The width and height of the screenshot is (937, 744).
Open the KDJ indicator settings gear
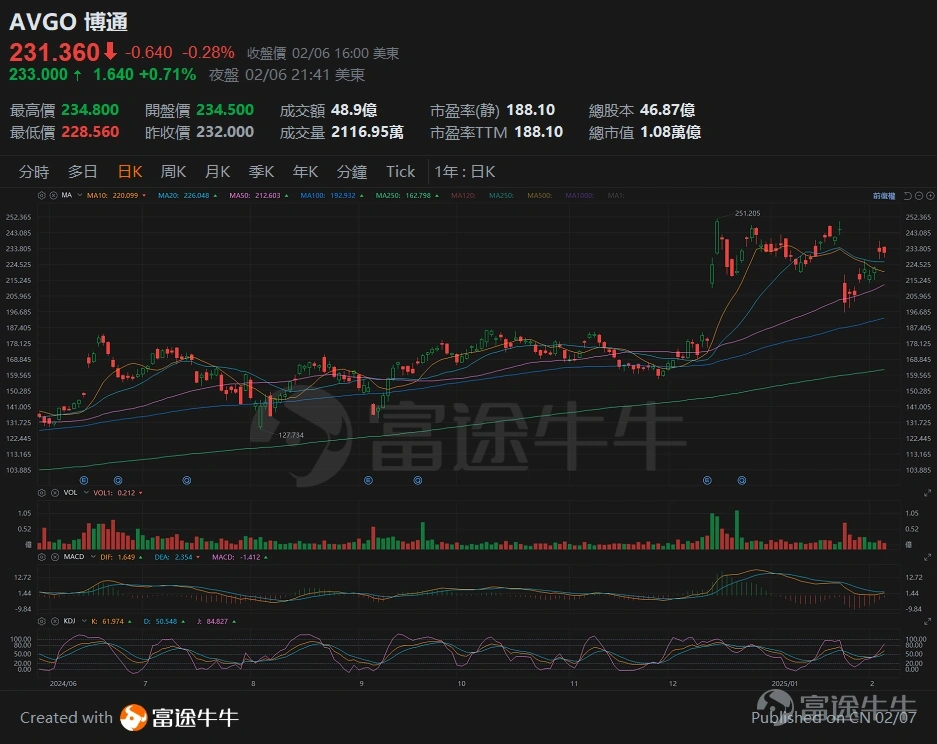coord(42,621)
